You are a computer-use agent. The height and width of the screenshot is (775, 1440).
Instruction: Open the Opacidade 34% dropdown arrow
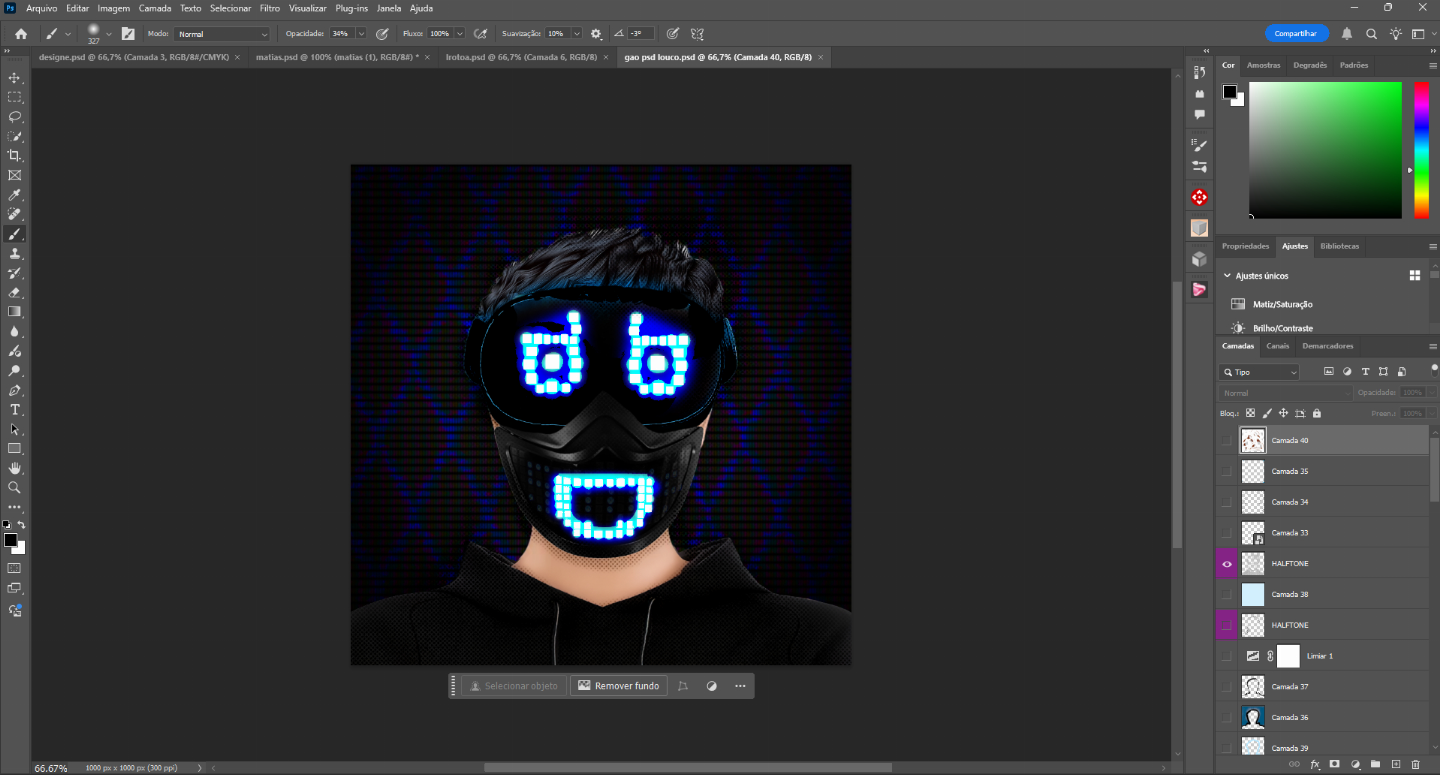pos(362,34)
